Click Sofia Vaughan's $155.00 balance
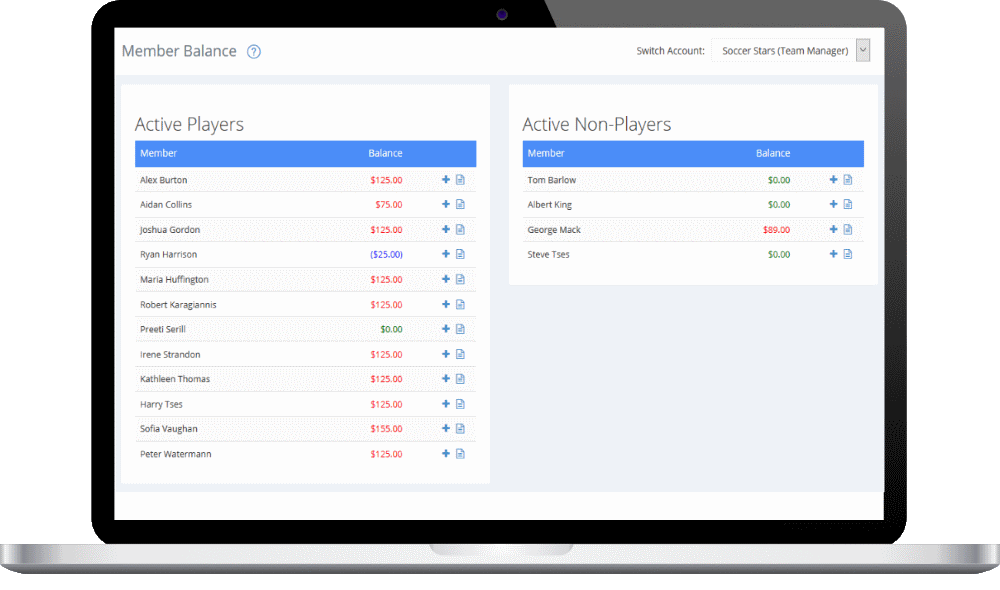The image size is (1000, 590). (x=386, y=429)
